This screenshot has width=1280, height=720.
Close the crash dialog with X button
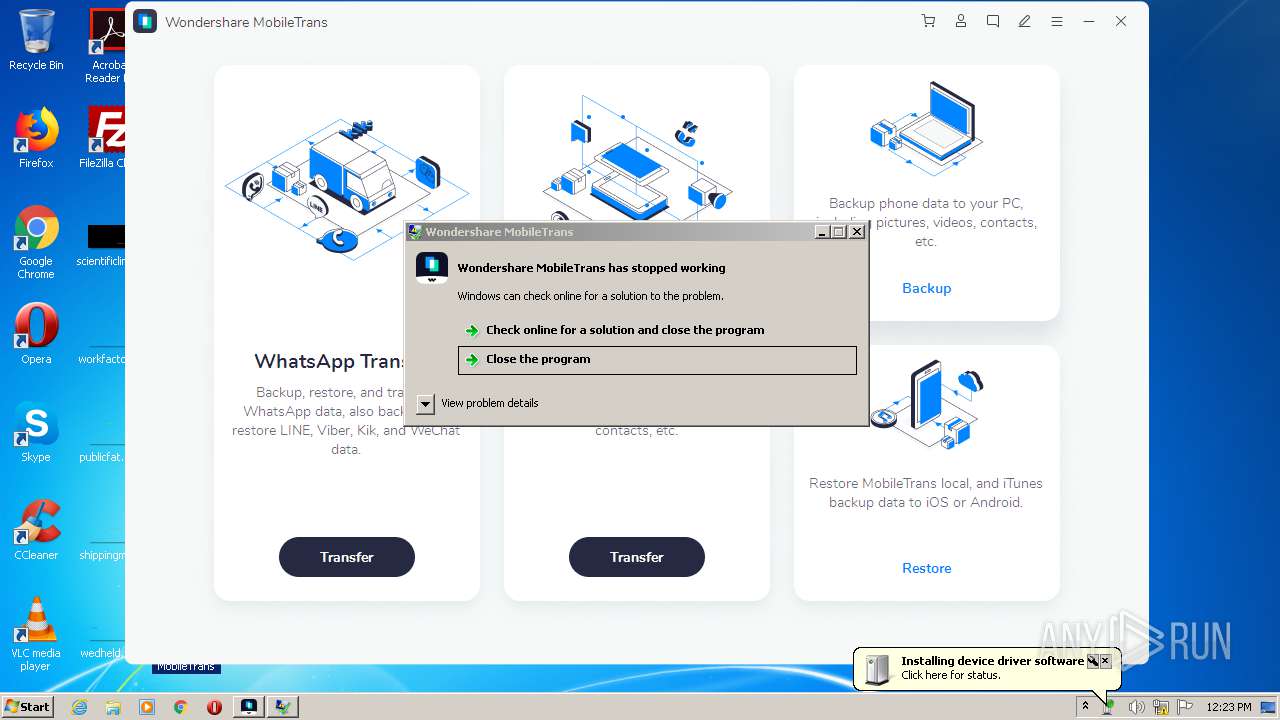click(856, 232)
